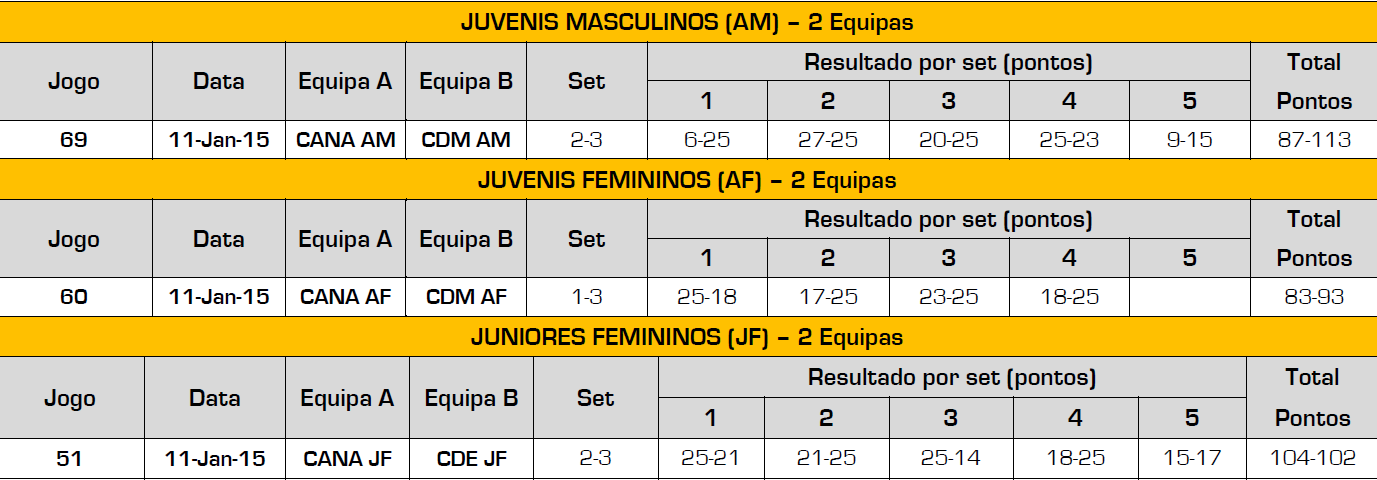
Task: Select the total points 104-102 cell
Action: pyautogui.click(x=1311, y=459)
